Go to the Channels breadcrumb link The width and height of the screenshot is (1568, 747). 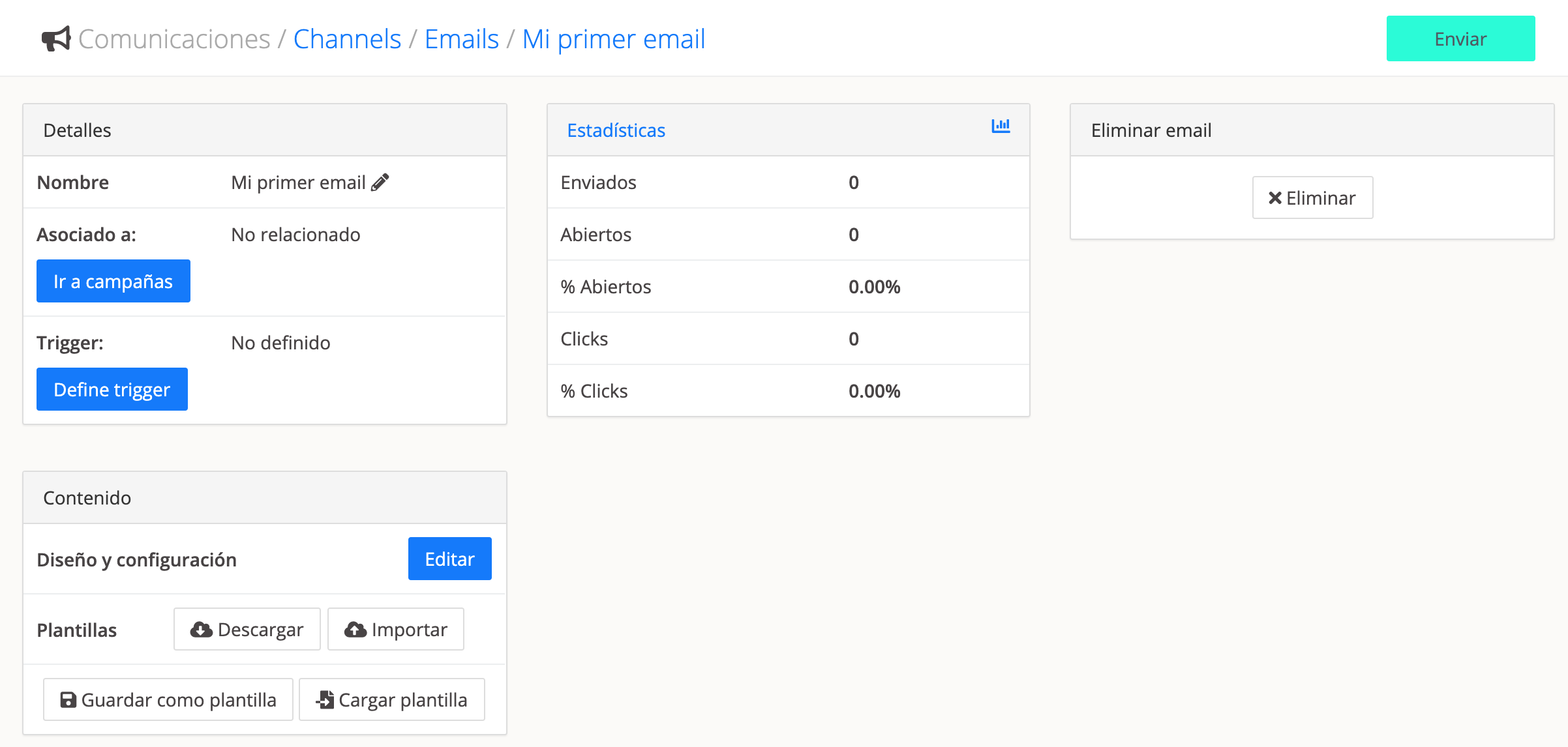click(x=347, y=39)
